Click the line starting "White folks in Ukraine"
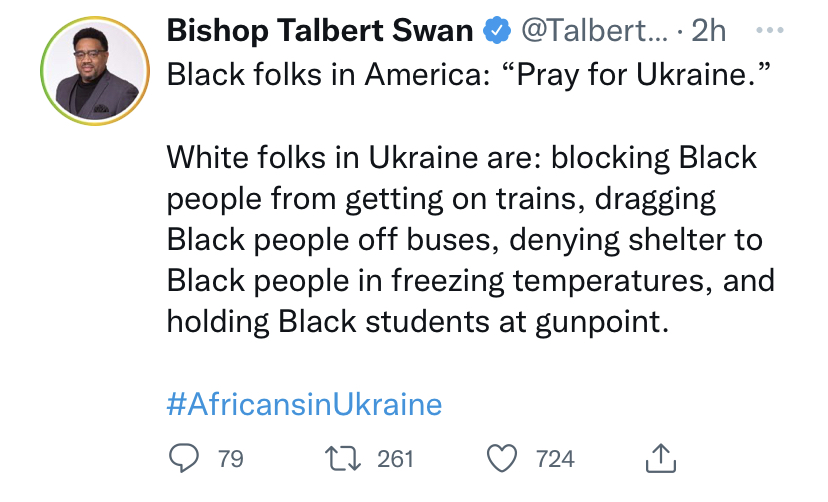This screenshot has width=828, height=502. [461, 159]
